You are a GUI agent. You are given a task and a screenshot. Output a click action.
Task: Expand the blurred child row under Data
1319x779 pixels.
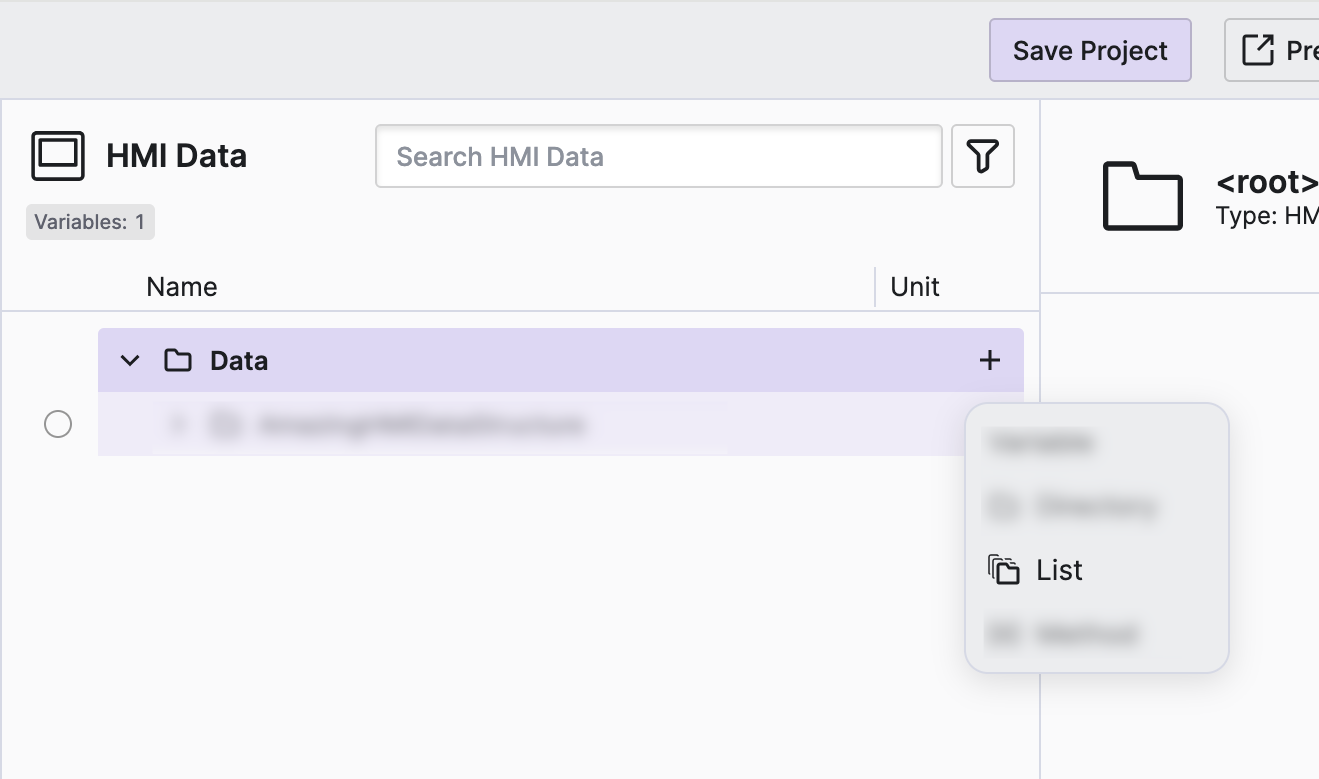pos(178,425)
